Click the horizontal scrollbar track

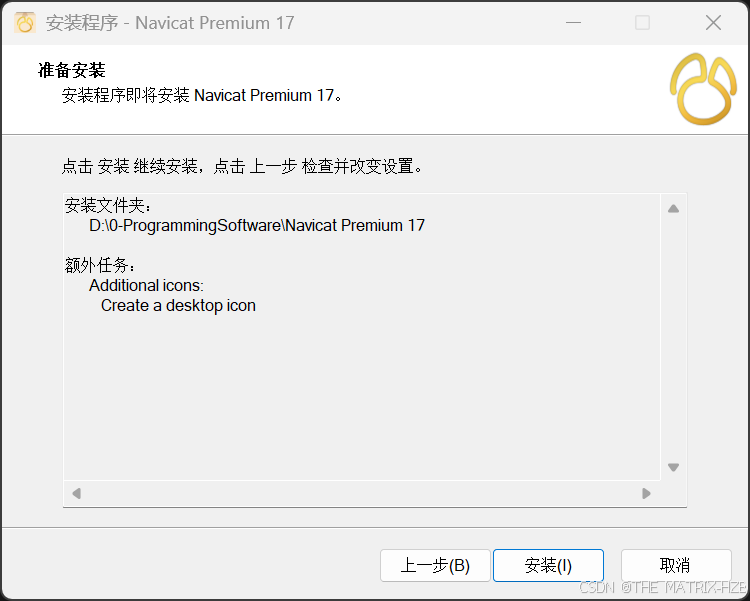(x=361, y=493)
